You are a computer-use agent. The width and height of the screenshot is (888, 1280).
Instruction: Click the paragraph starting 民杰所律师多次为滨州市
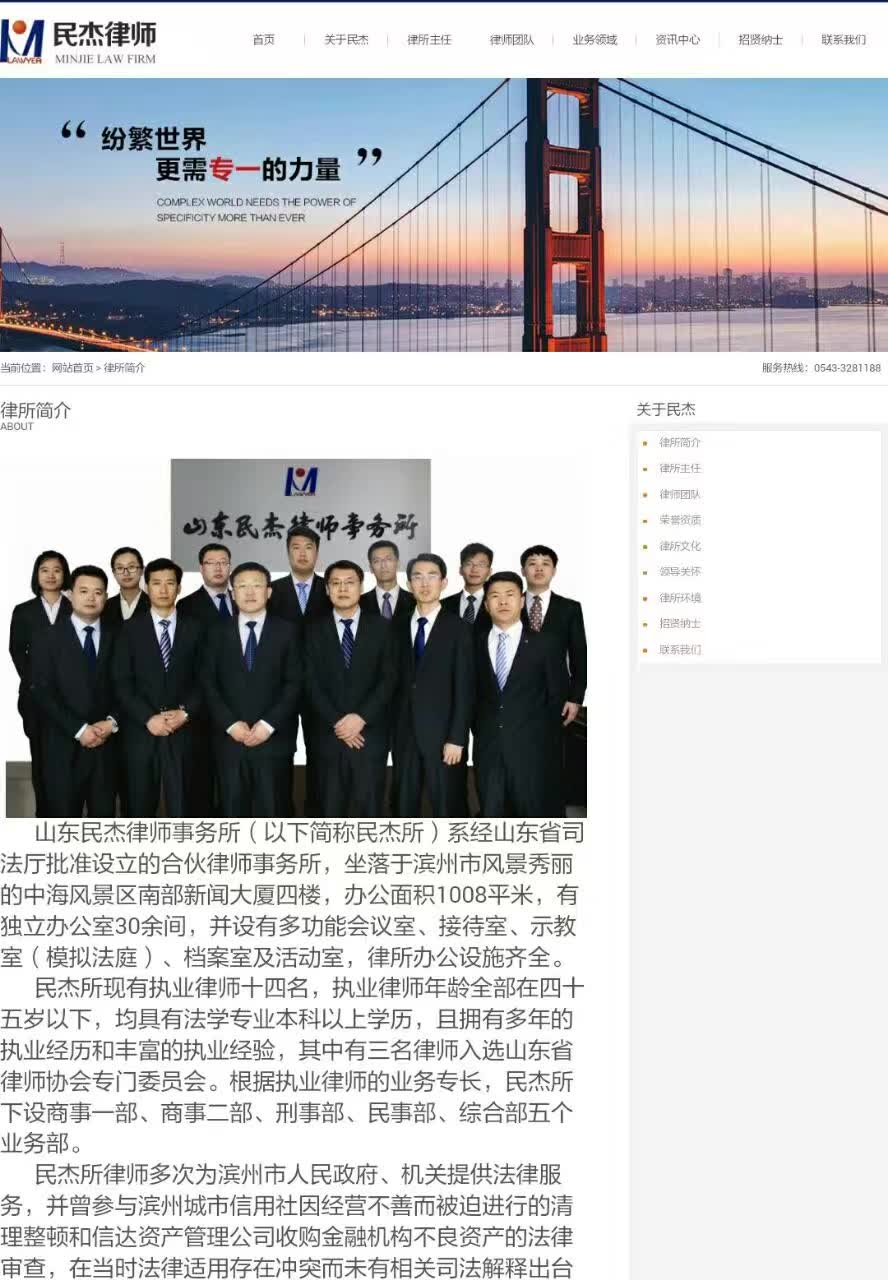(x=287, y=1220)
